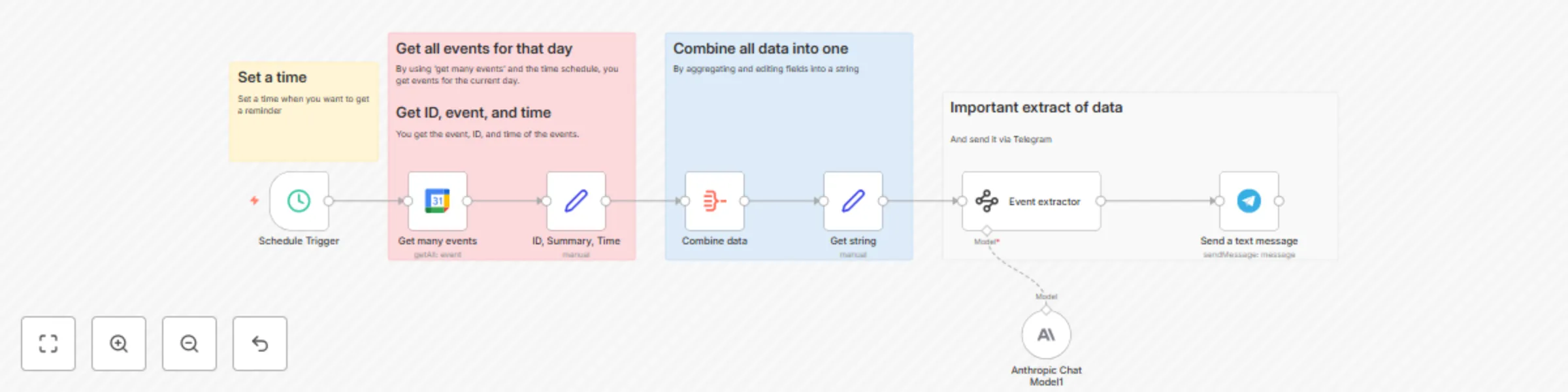Open the Schedule Trigger node
1568x392 pixels.
pos(299,201)
